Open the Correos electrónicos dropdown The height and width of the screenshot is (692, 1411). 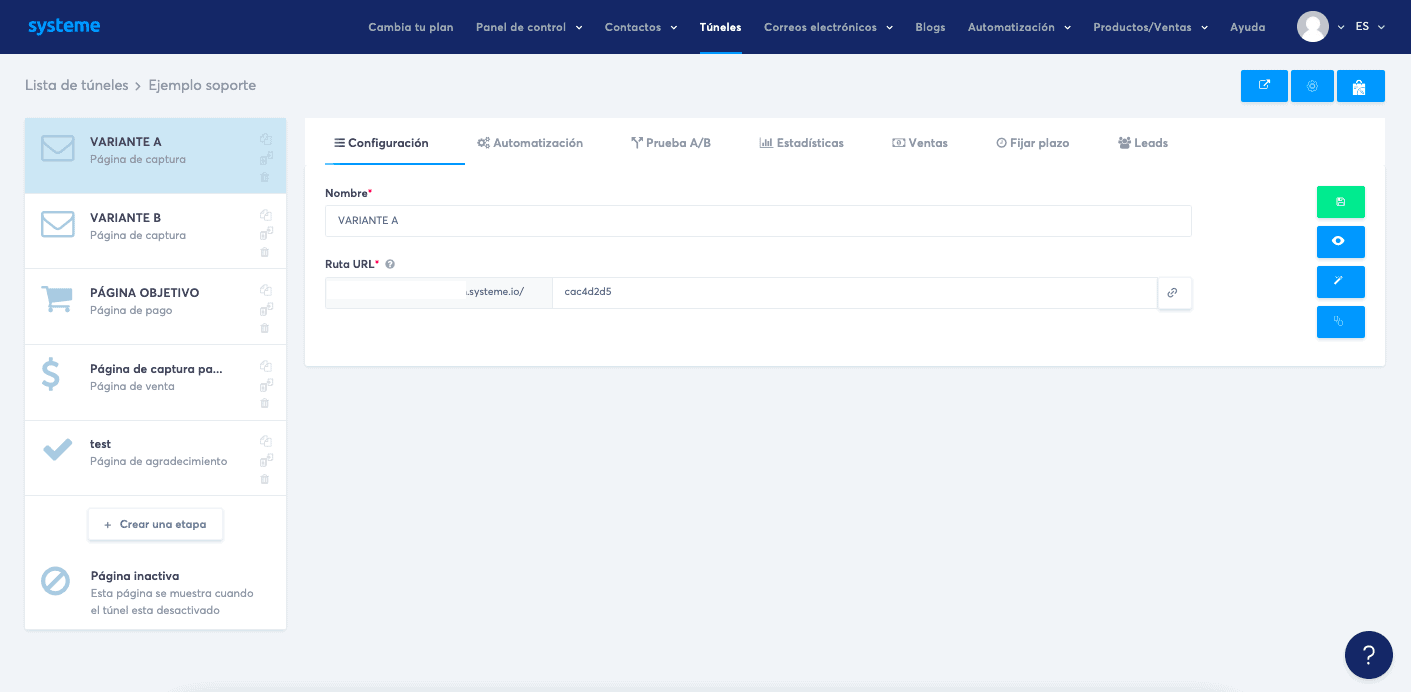tap(828, 27)
